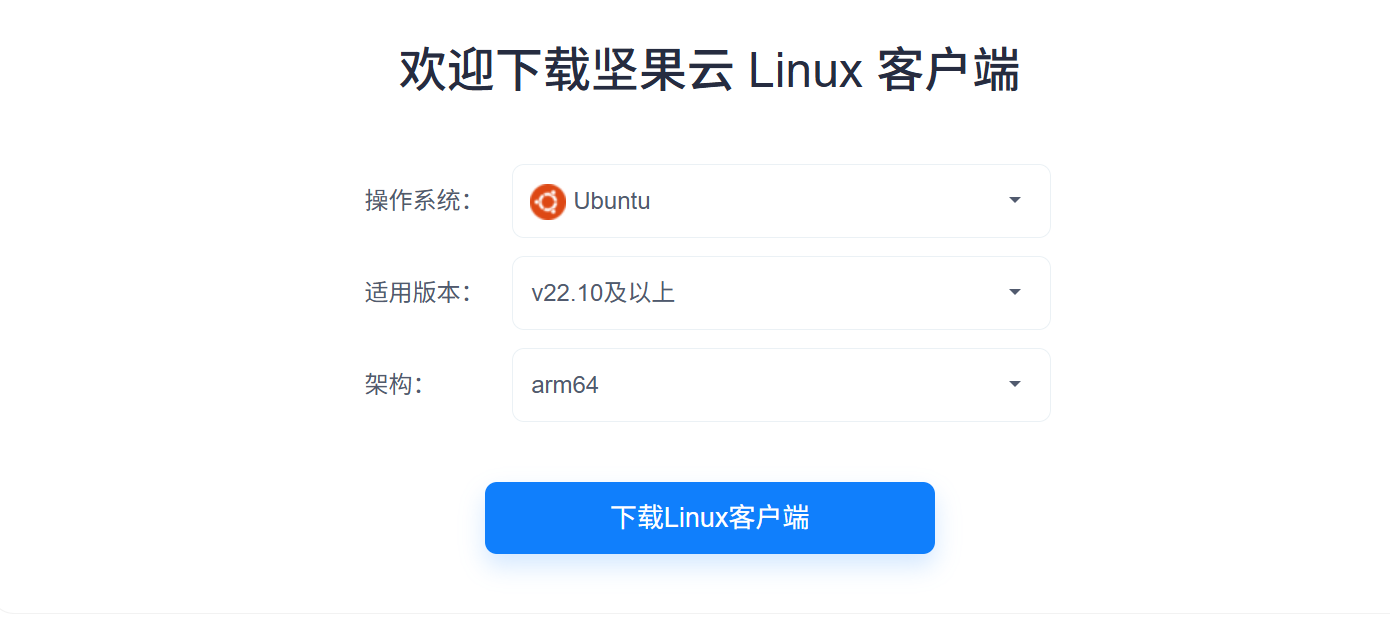
Task: Click the arrow on the version dropdown
Action: point(1014,292)
